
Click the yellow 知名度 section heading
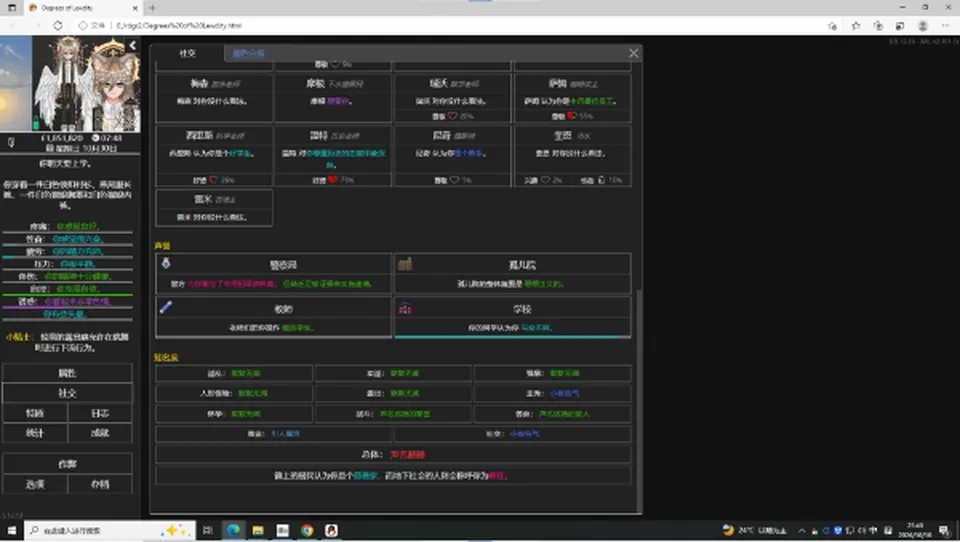[x=166, y=357]
